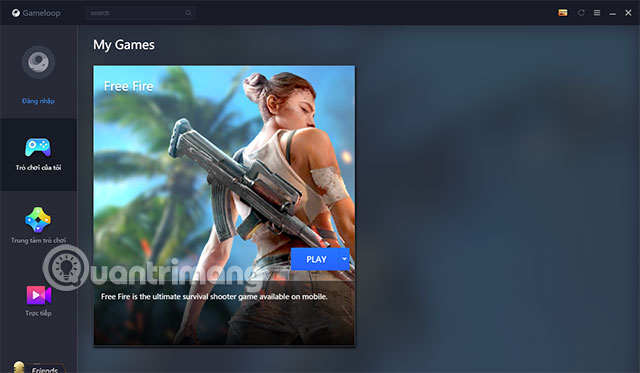Open the Friends panel at the sidebar bottom
The width and height of the screenshot is (640, 373).
[39, 367]
